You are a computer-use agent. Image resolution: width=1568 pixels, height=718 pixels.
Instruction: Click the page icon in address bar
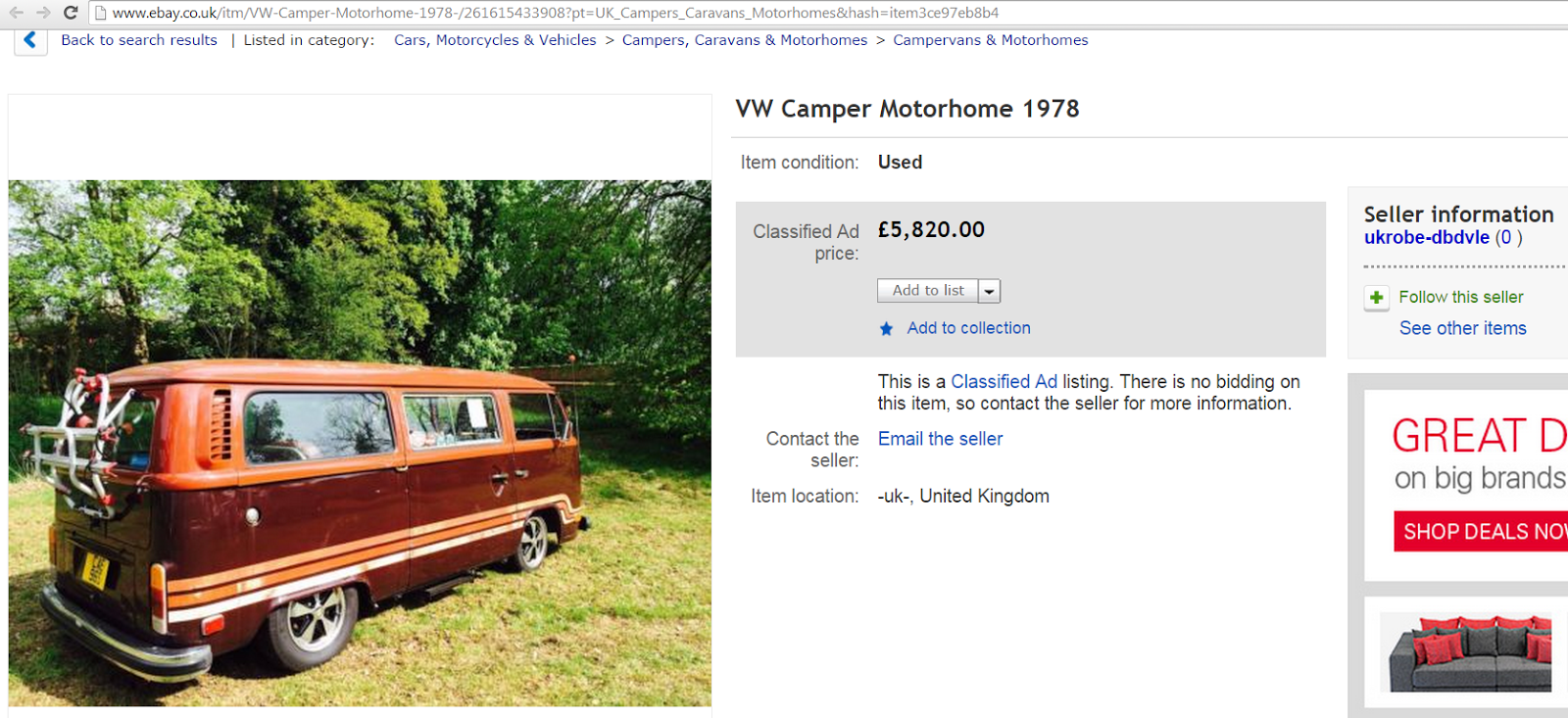[100, 13]
